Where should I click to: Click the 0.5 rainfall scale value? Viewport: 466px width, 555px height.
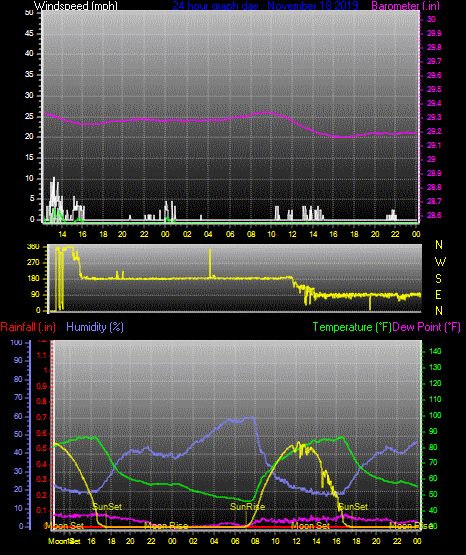(42, 448)
